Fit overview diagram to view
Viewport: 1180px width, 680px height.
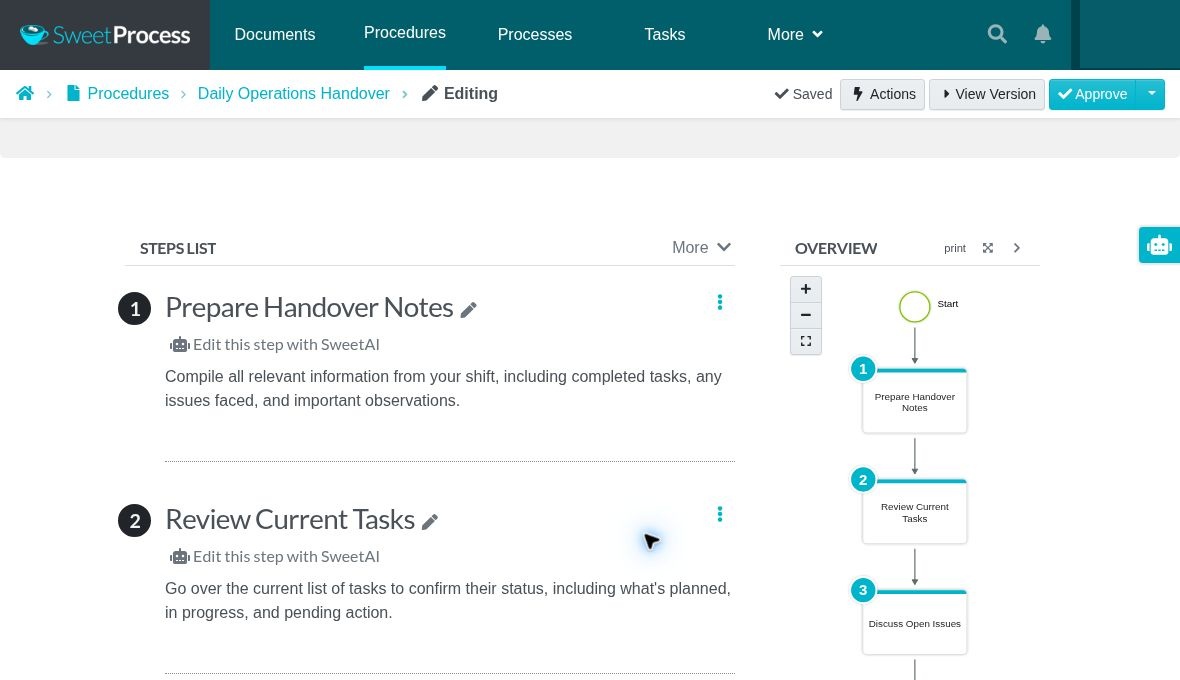(x=806, y=342)
